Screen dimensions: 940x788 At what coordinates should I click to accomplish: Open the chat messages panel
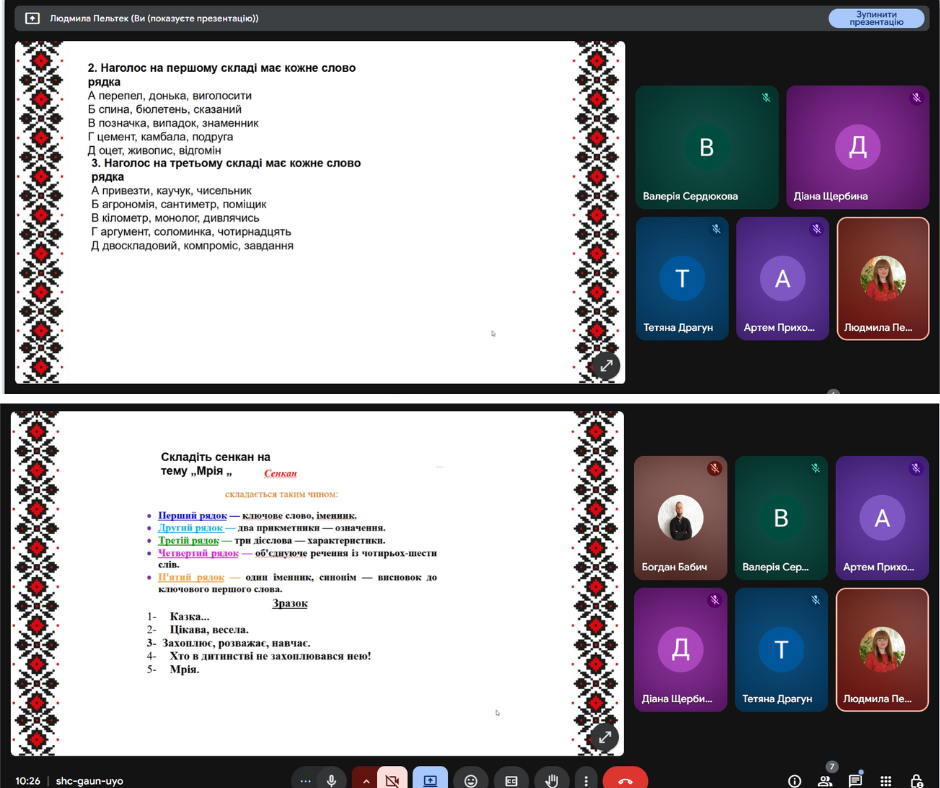pos(856,781)
